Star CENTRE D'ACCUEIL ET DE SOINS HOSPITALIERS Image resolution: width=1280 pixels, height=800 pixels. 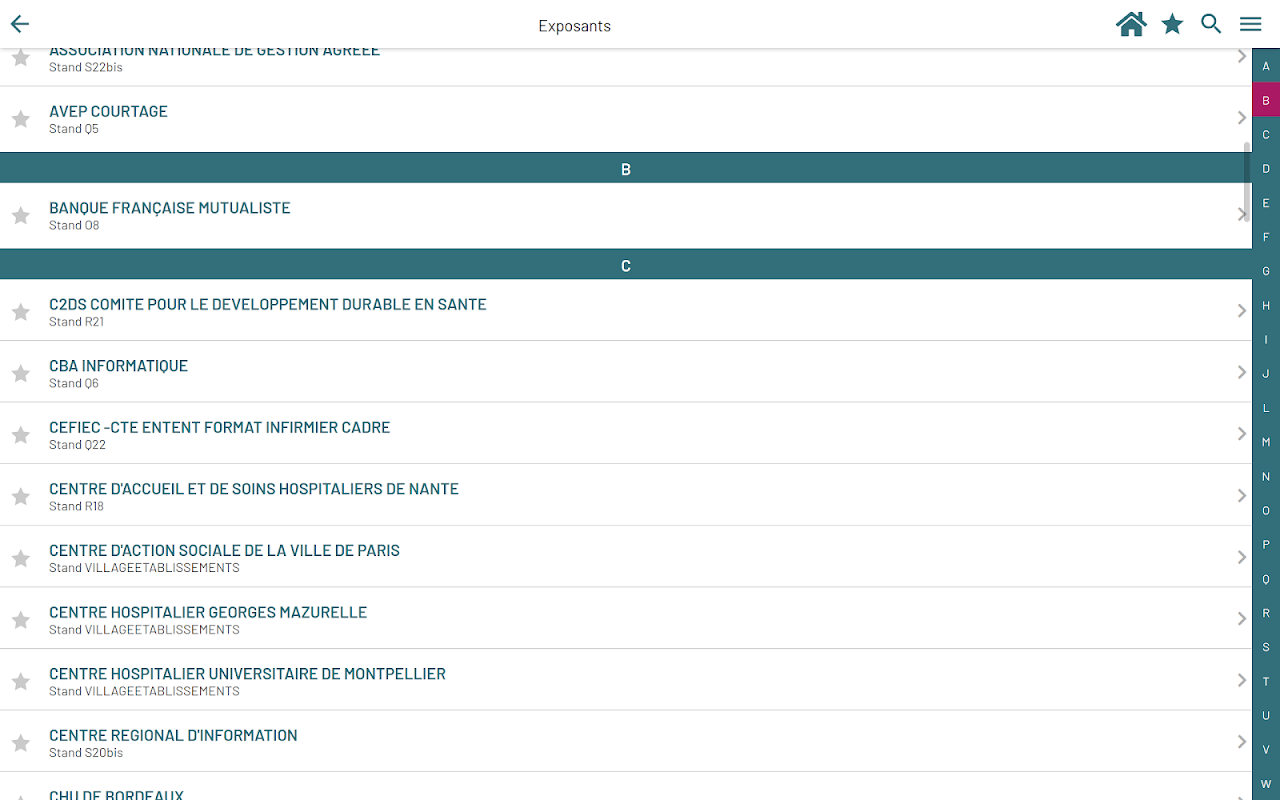click(x=20, y=497)
